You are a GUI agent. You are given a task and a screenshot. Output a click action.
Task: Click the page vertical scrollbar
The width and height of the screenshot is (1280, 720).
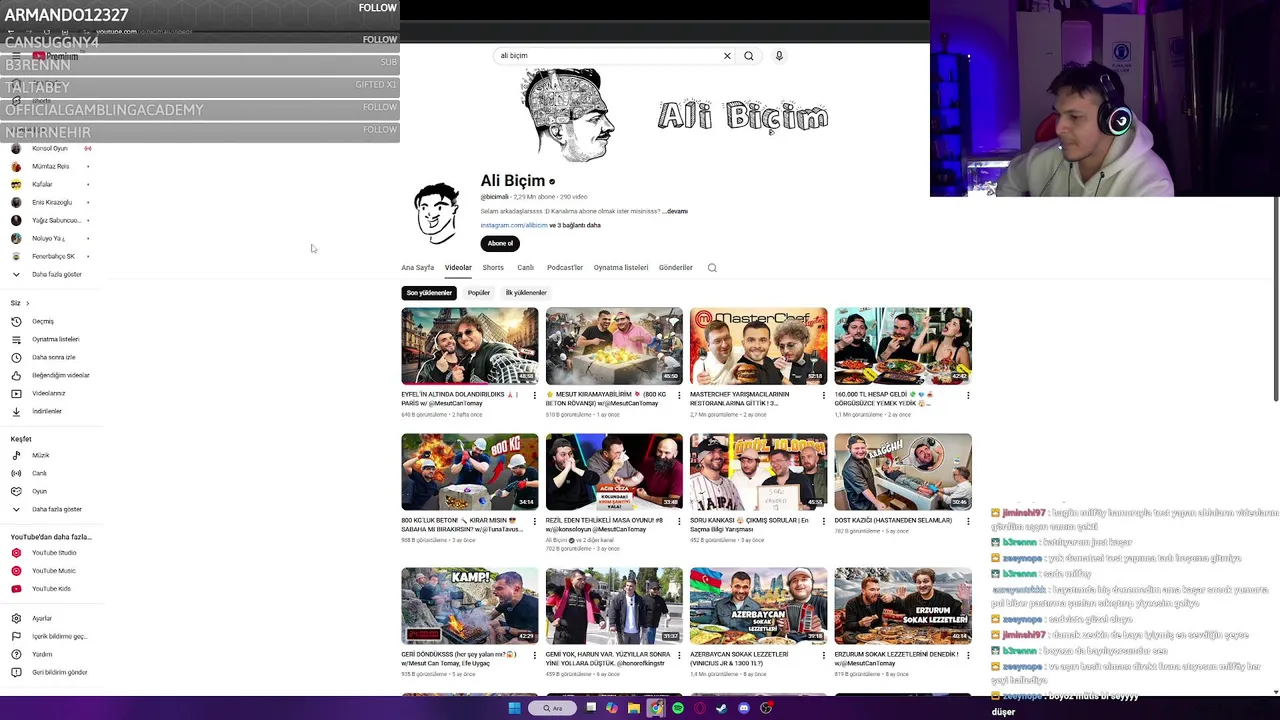[1275, 300]
